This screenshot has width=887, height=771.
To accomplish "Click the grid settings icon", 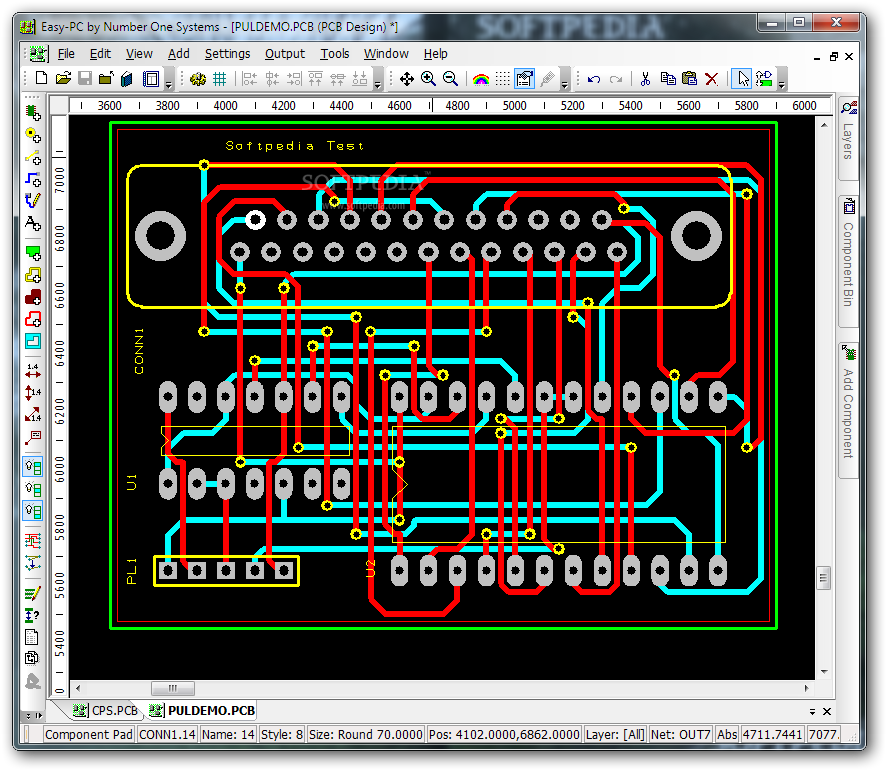I will coord(219,79).
